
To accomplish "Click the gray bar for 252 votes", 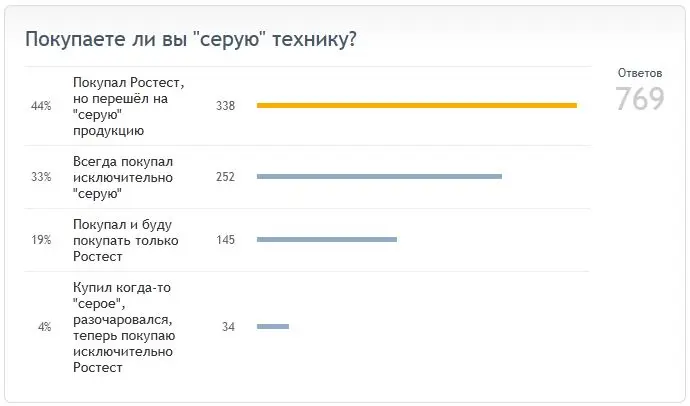I will coord(379,176).
